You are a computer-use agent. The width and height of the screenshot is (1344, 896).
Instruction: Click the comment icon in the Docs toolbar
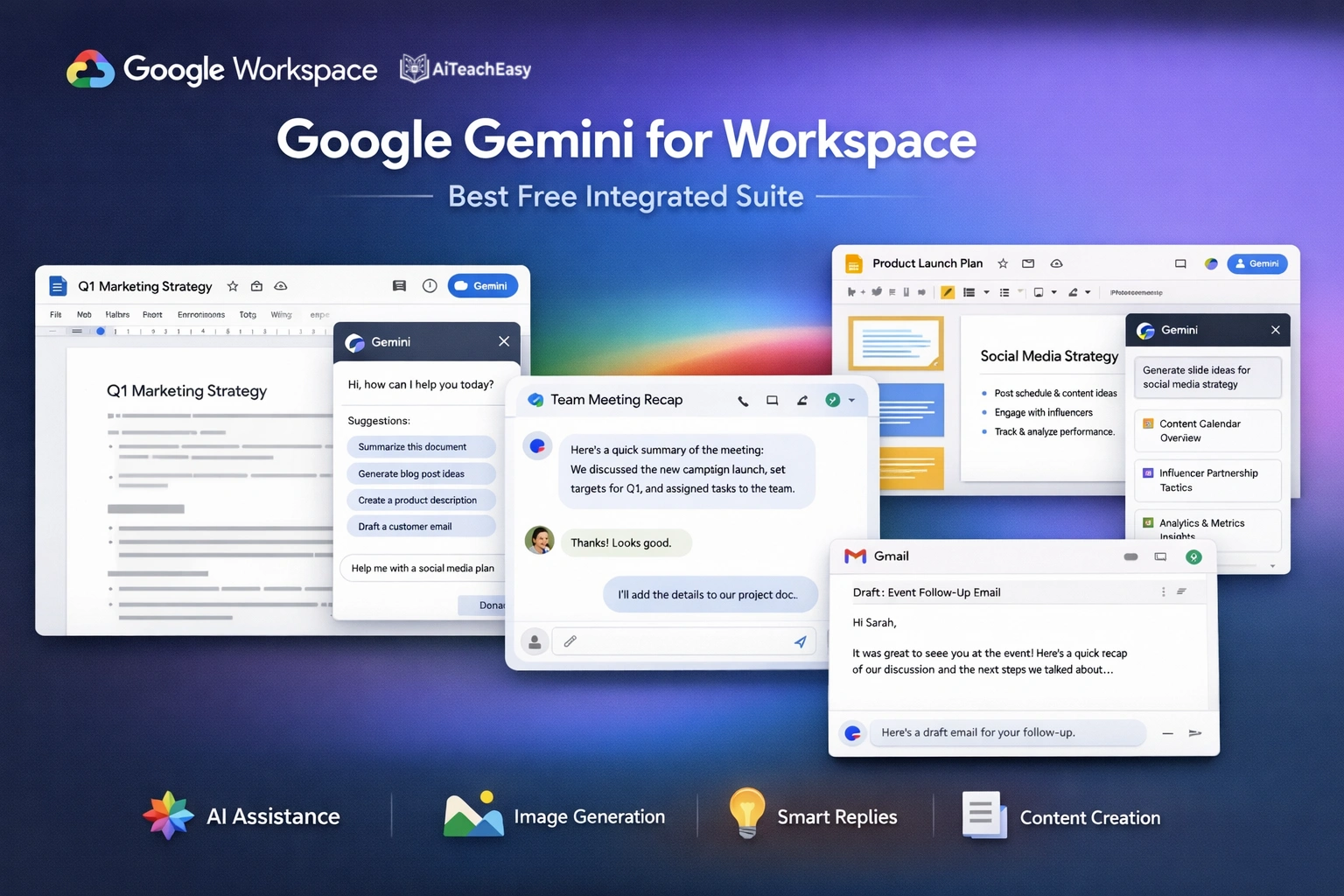point(400,286)
